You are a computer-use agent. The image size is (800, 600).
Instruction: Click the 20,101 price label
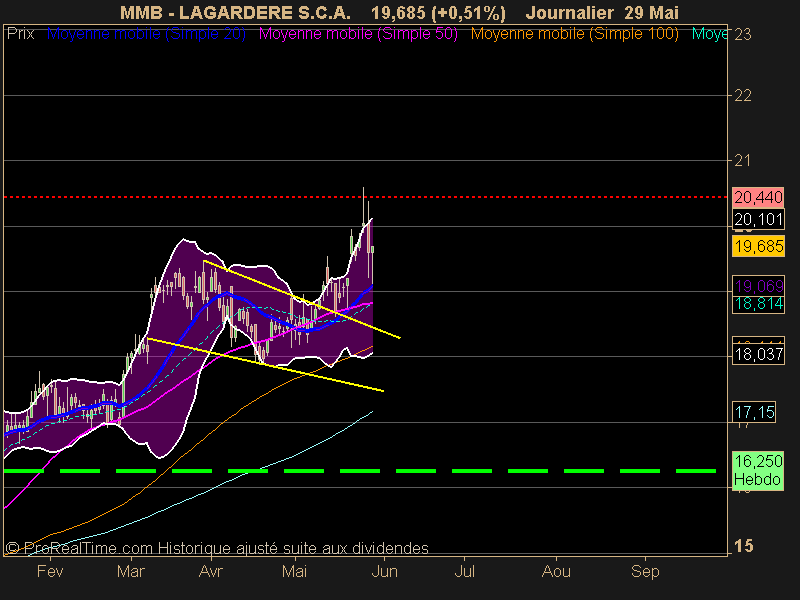tap(758, 219)
